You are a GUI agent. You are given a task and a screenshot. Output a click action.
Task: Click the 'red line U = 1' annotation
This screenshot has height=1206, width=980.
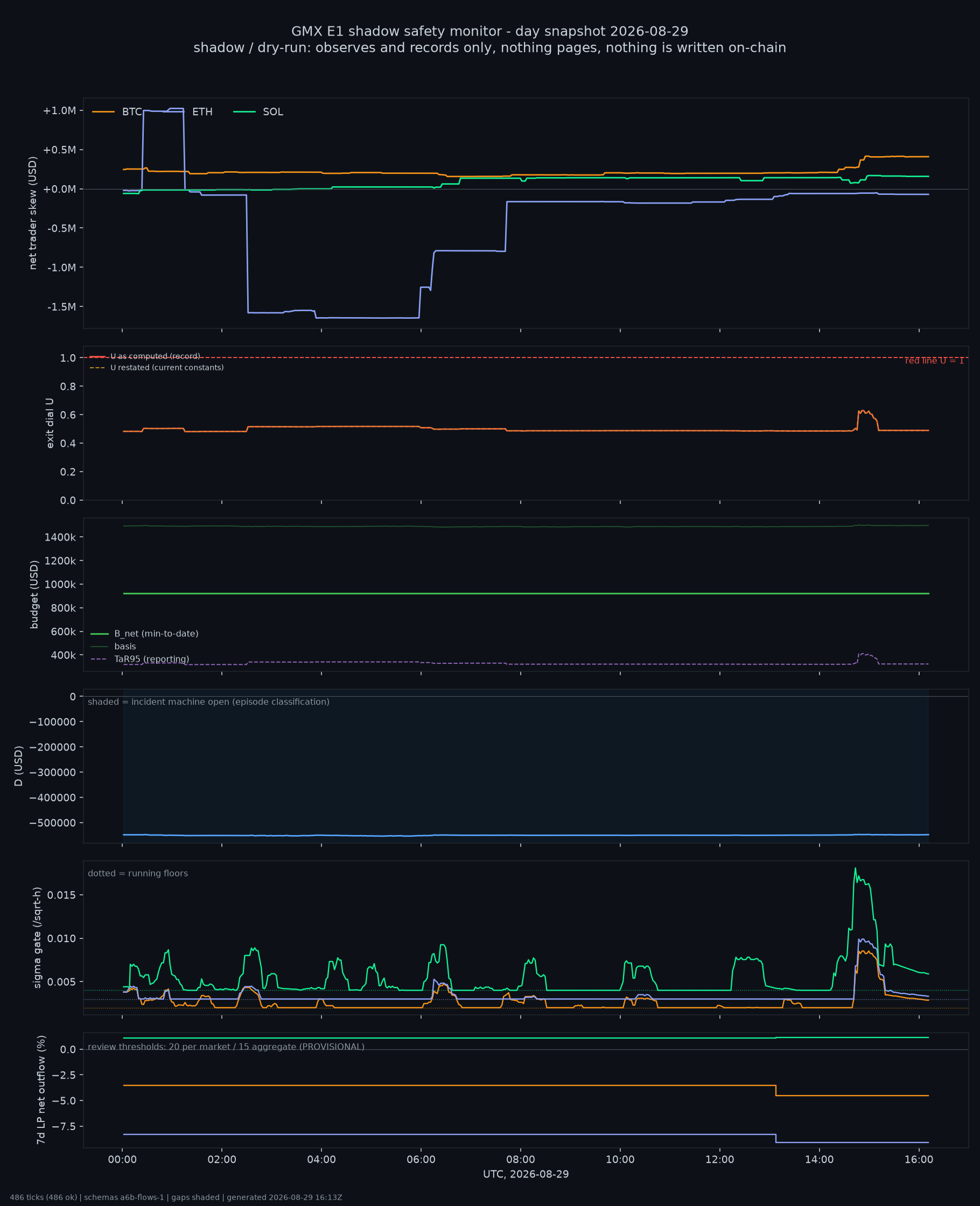934,361
